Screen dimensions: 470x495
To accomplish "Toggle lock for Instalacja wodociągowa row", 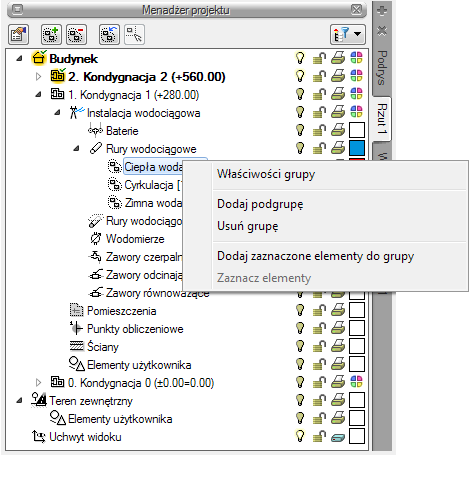I will [319, 112].
